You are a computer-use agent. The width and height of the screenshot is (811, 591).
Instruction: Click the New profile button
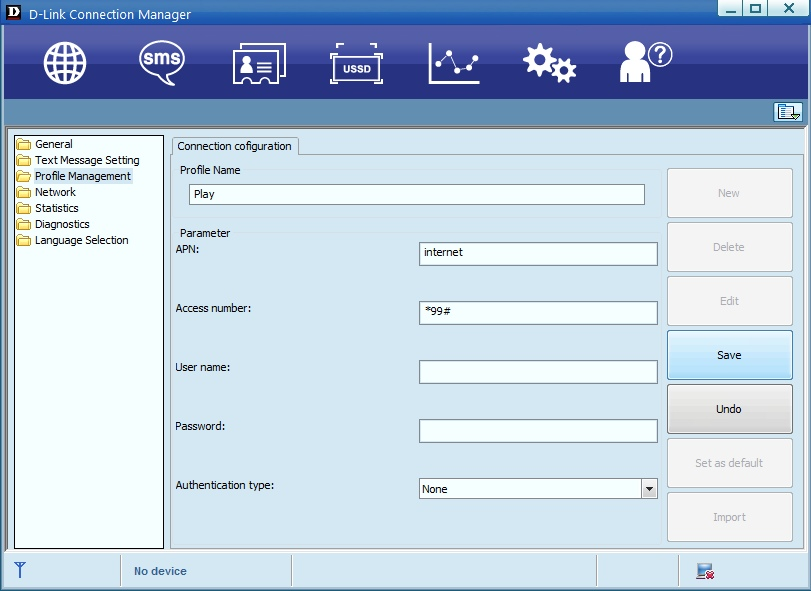click(730, 193)
